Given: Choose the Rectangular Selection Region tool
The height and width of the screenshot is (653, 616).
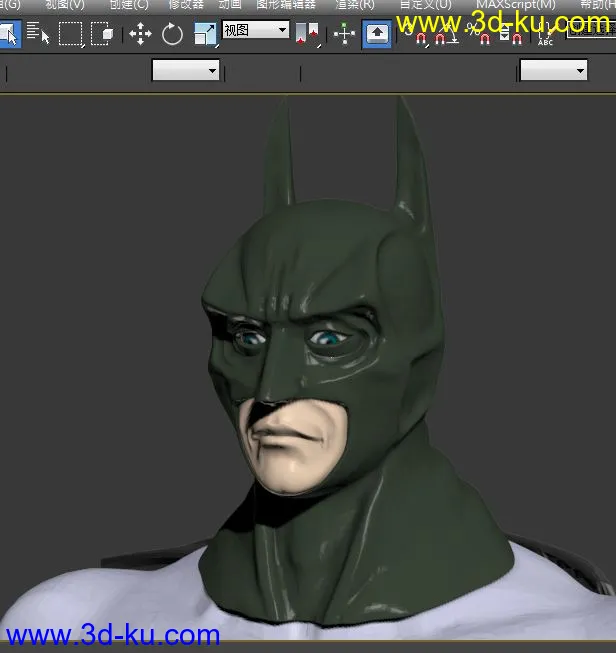Looking at the screenshot, I should click(x=71, y=34).
